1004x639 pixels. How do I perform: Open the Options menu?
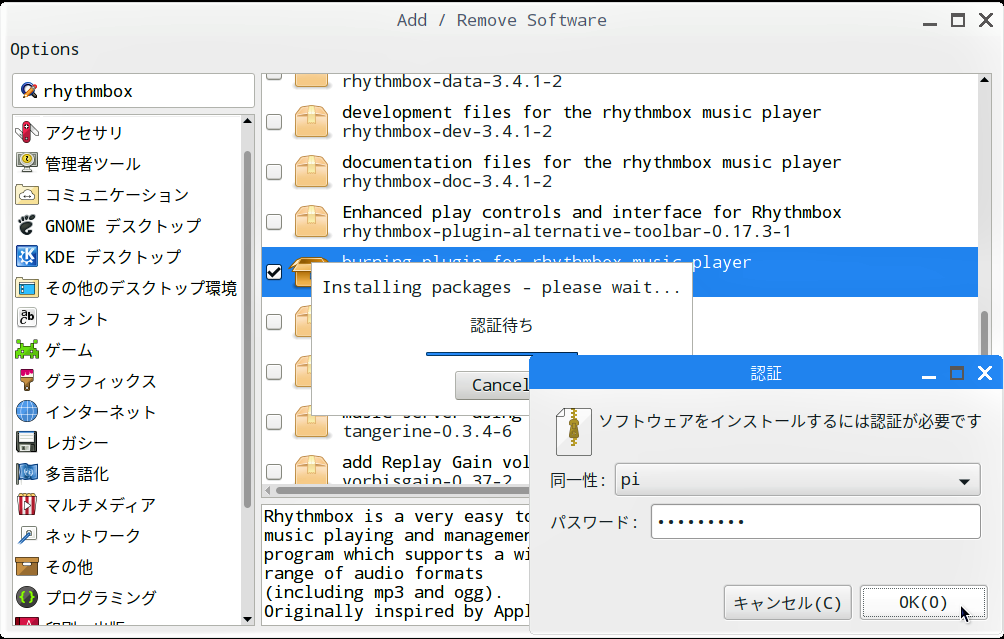44,49
